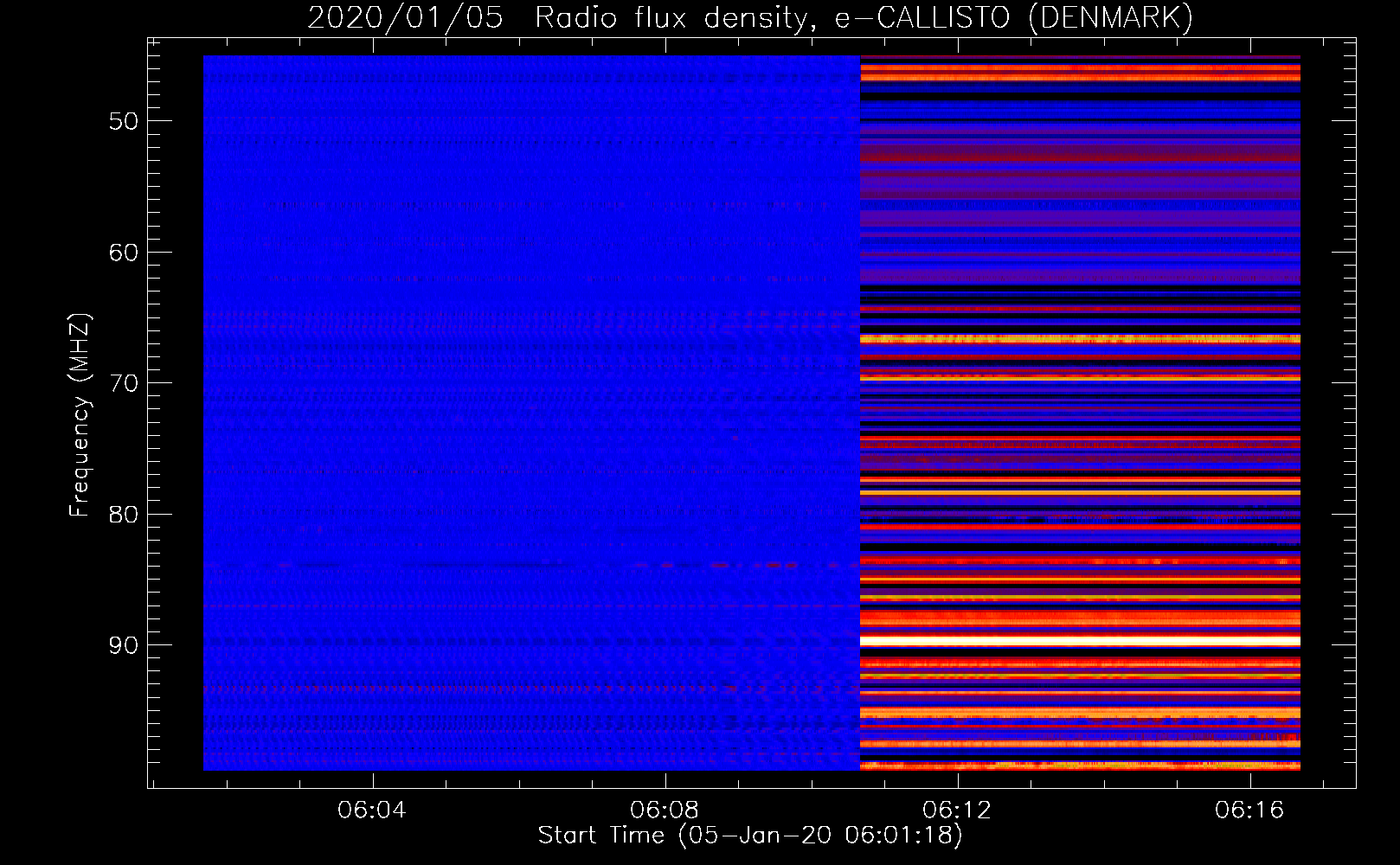Click the 'Frequency (MHZ)' axis label
This screenshot has width=1400, height=865.
(x=79, y=415)
